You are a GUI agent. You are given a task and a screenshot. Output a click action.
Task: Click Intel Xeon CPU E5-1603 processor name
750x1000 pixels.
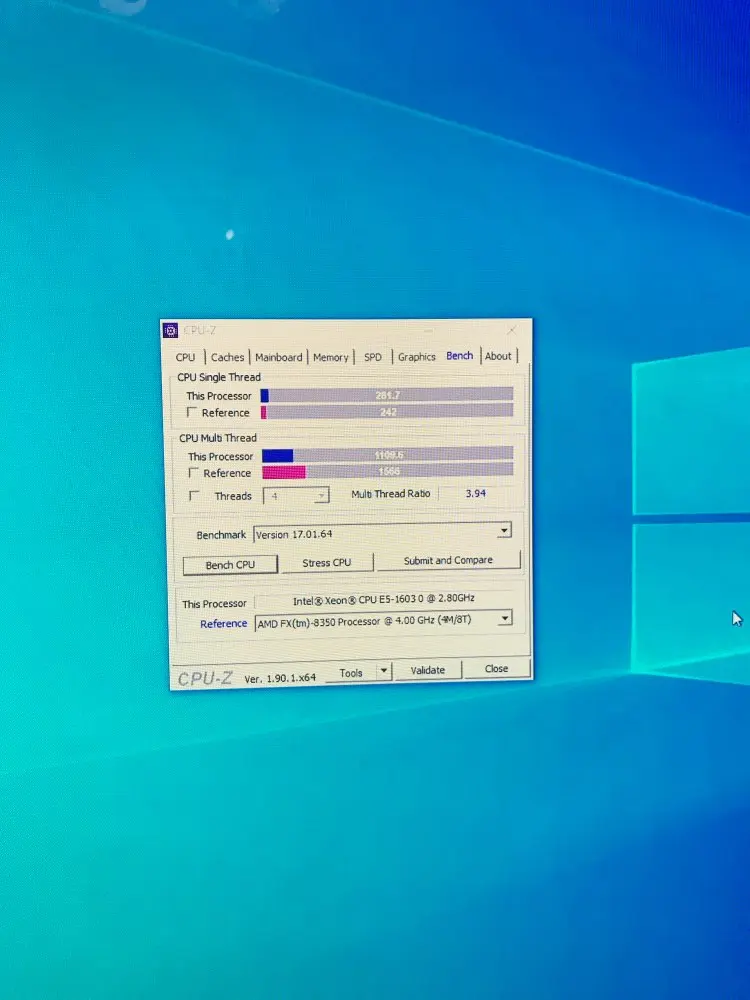(x=383, y=599)
